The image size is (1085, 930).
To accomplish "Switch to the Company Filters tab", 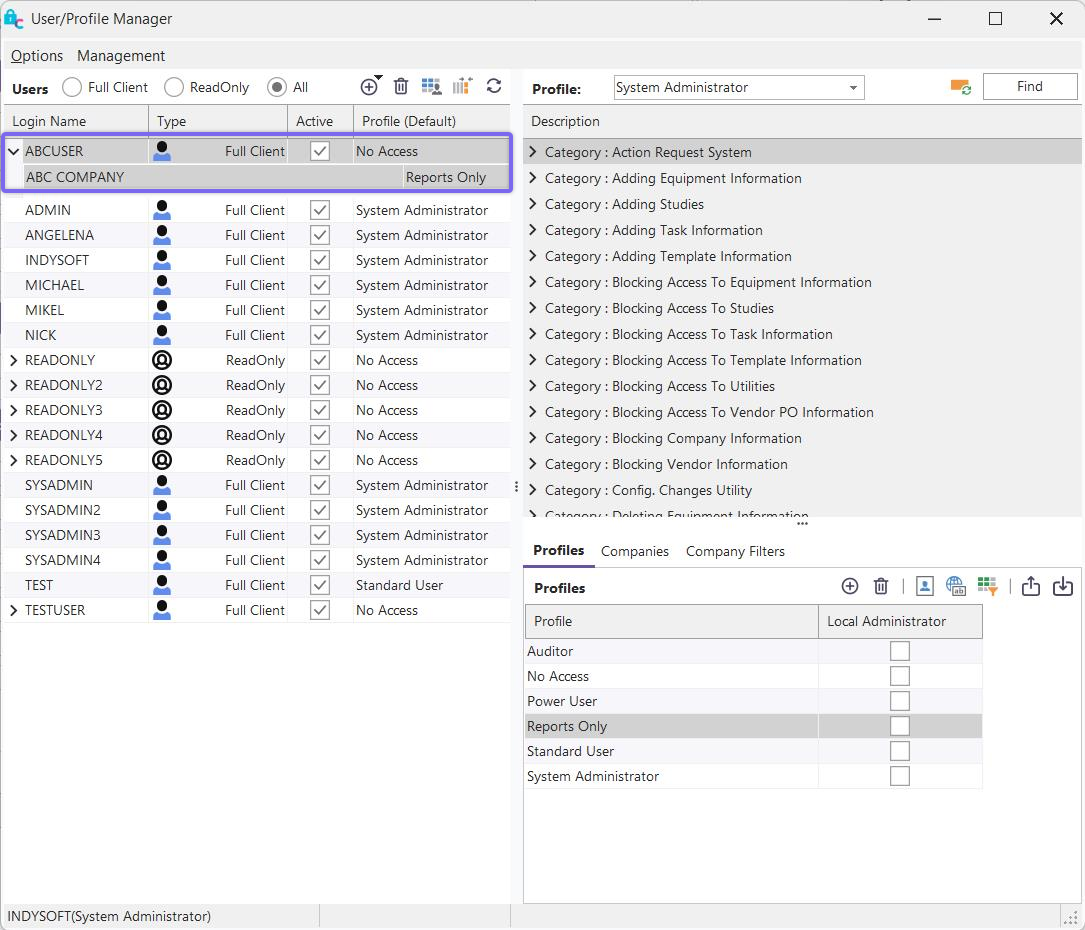I will (x=735, y=551).
